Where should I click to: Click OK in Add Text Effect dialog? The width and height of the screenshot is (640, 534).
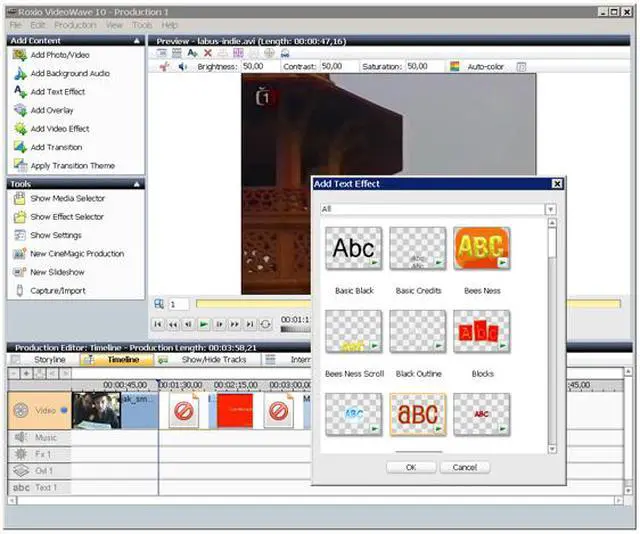coord(410,467)
